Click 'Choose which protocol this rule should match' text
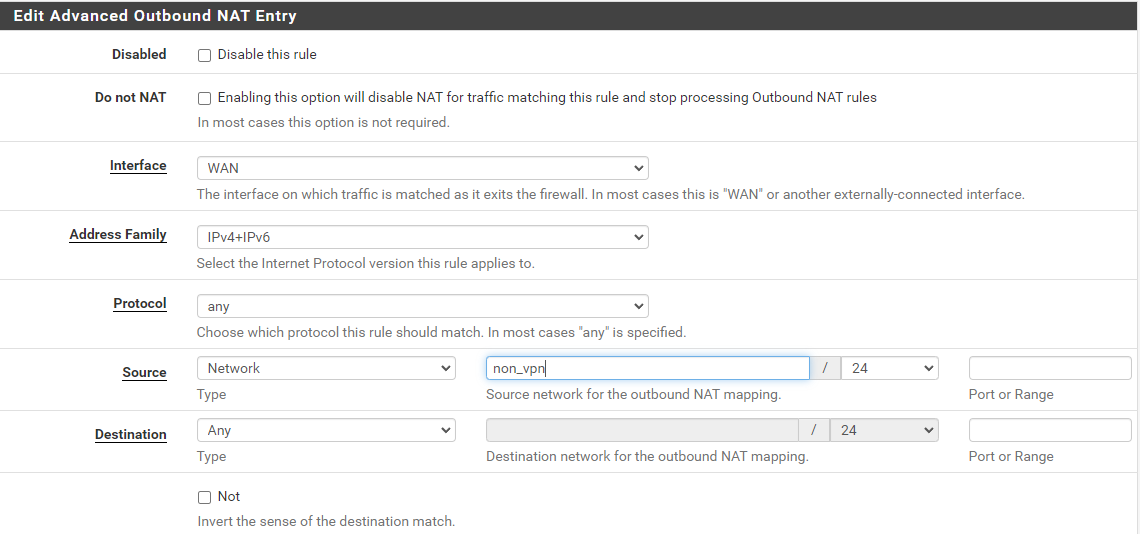 tap(441, 332)
